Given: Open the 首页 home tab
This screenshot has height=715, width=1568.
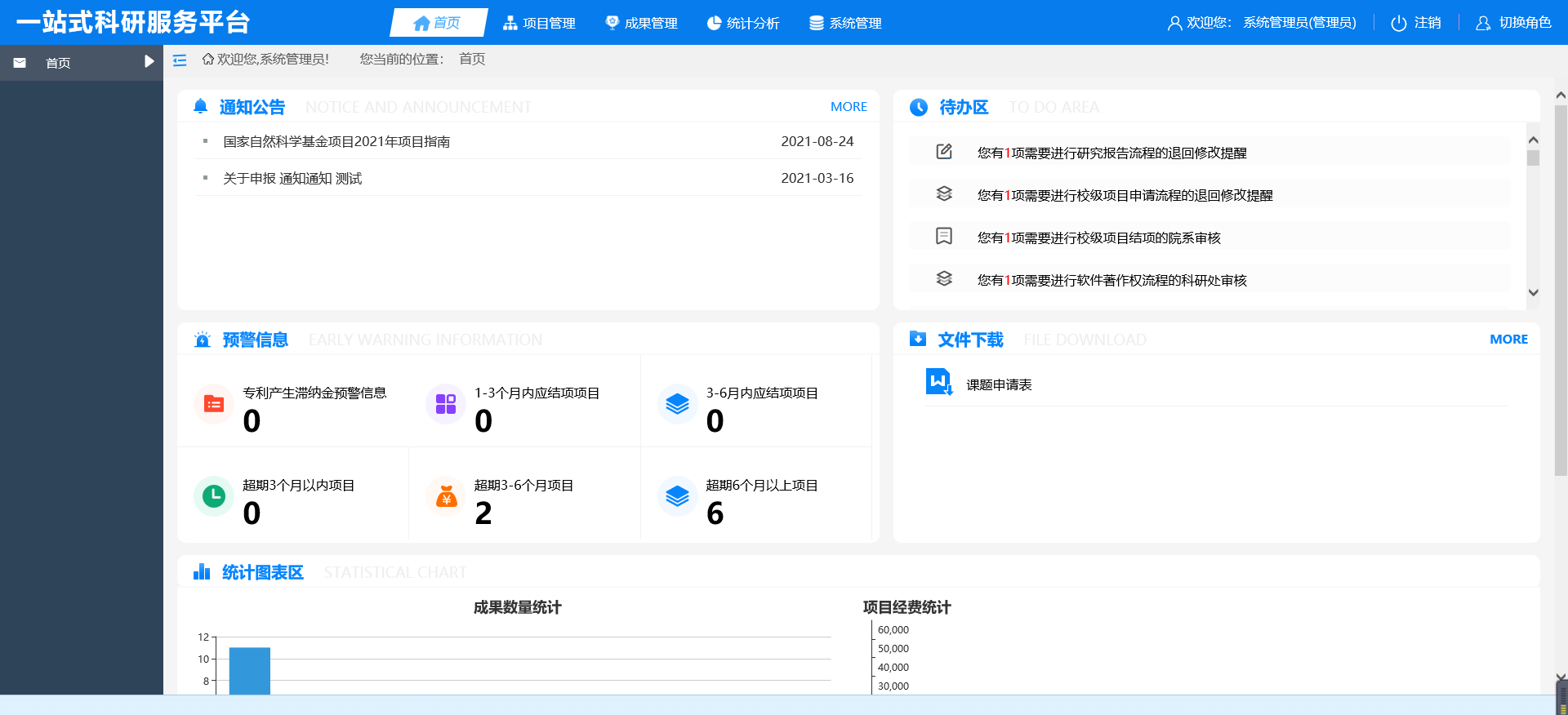Looking at the screenshot, I should 438,23.
